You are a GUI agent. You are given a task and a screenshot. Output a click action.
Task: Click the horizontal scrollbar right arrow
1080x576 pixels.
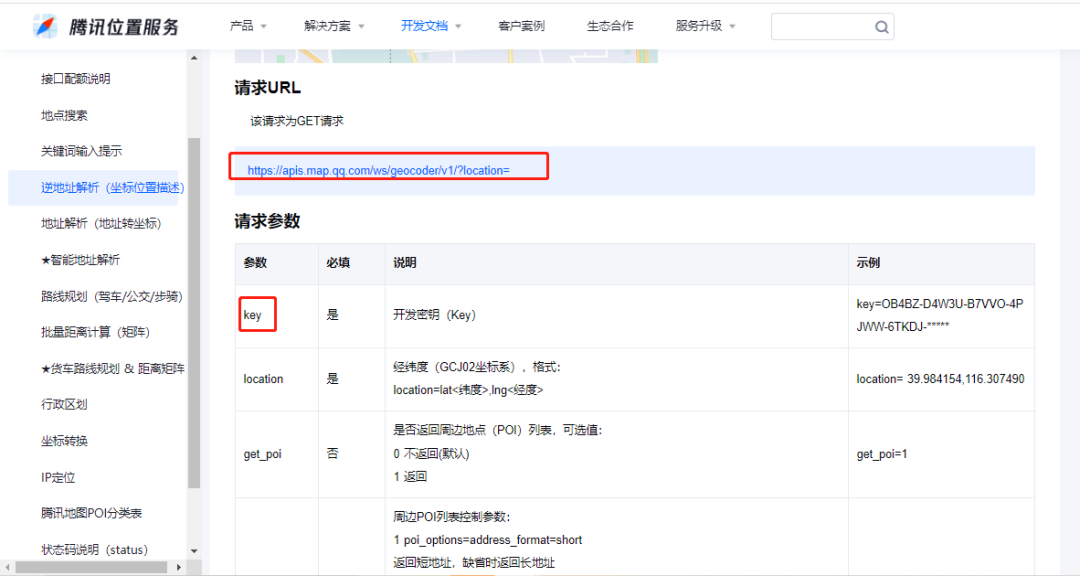coord(178,566)
